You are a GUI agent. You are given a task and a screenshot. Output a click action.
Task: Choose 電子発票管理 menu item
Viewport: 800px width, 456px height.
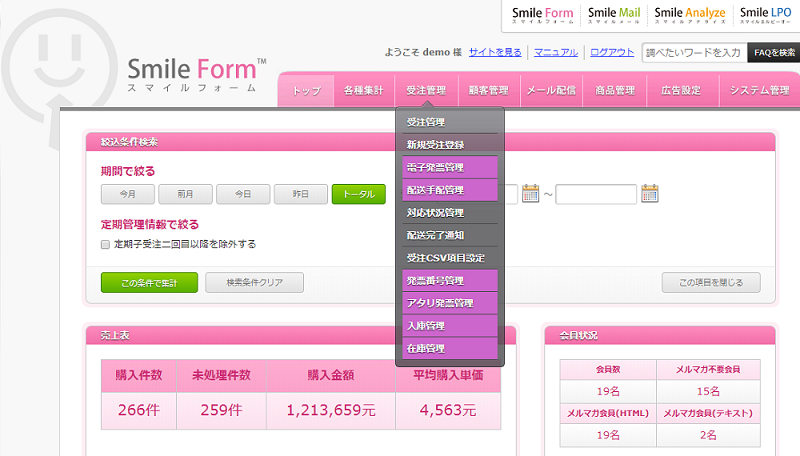pos(450,167)
